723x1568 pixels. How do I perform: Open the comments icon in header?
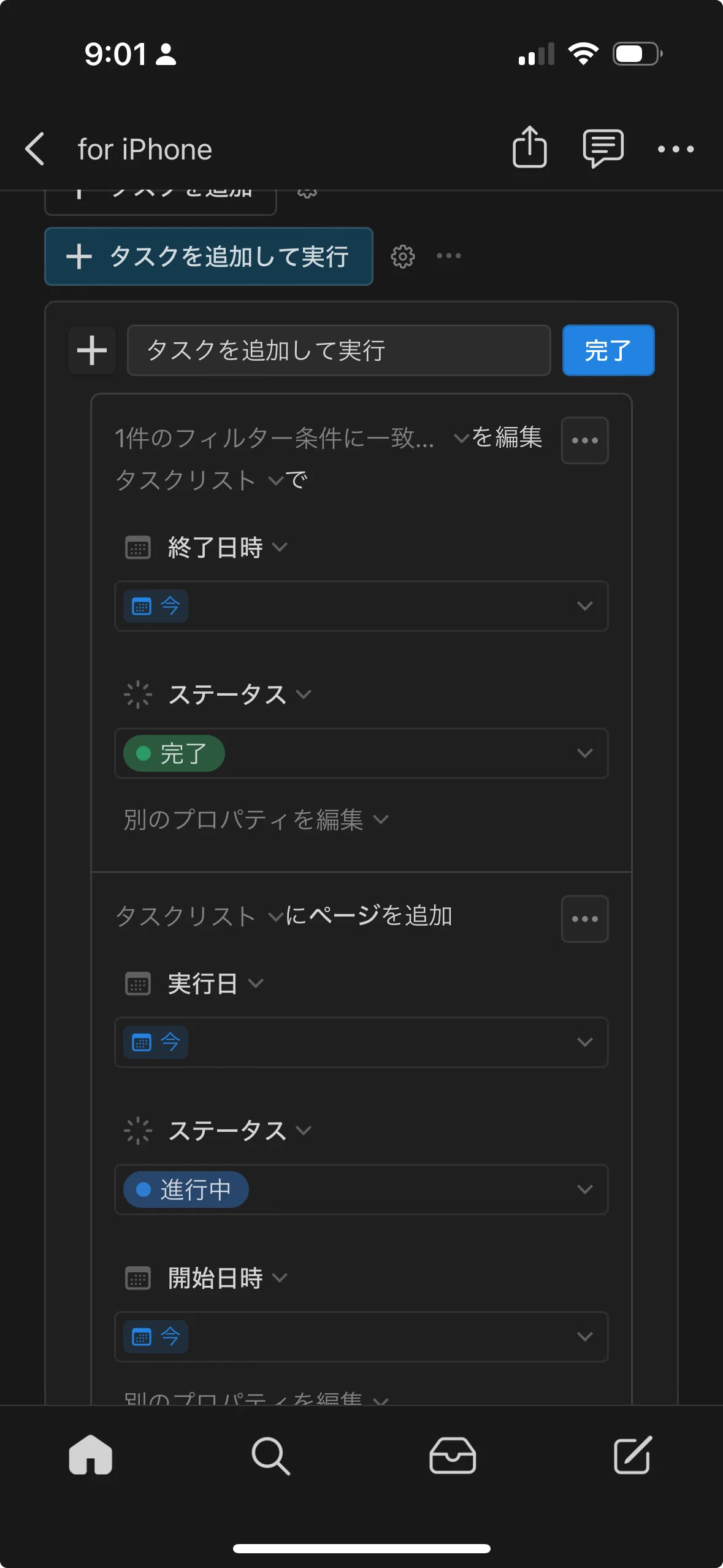(603, 148)
